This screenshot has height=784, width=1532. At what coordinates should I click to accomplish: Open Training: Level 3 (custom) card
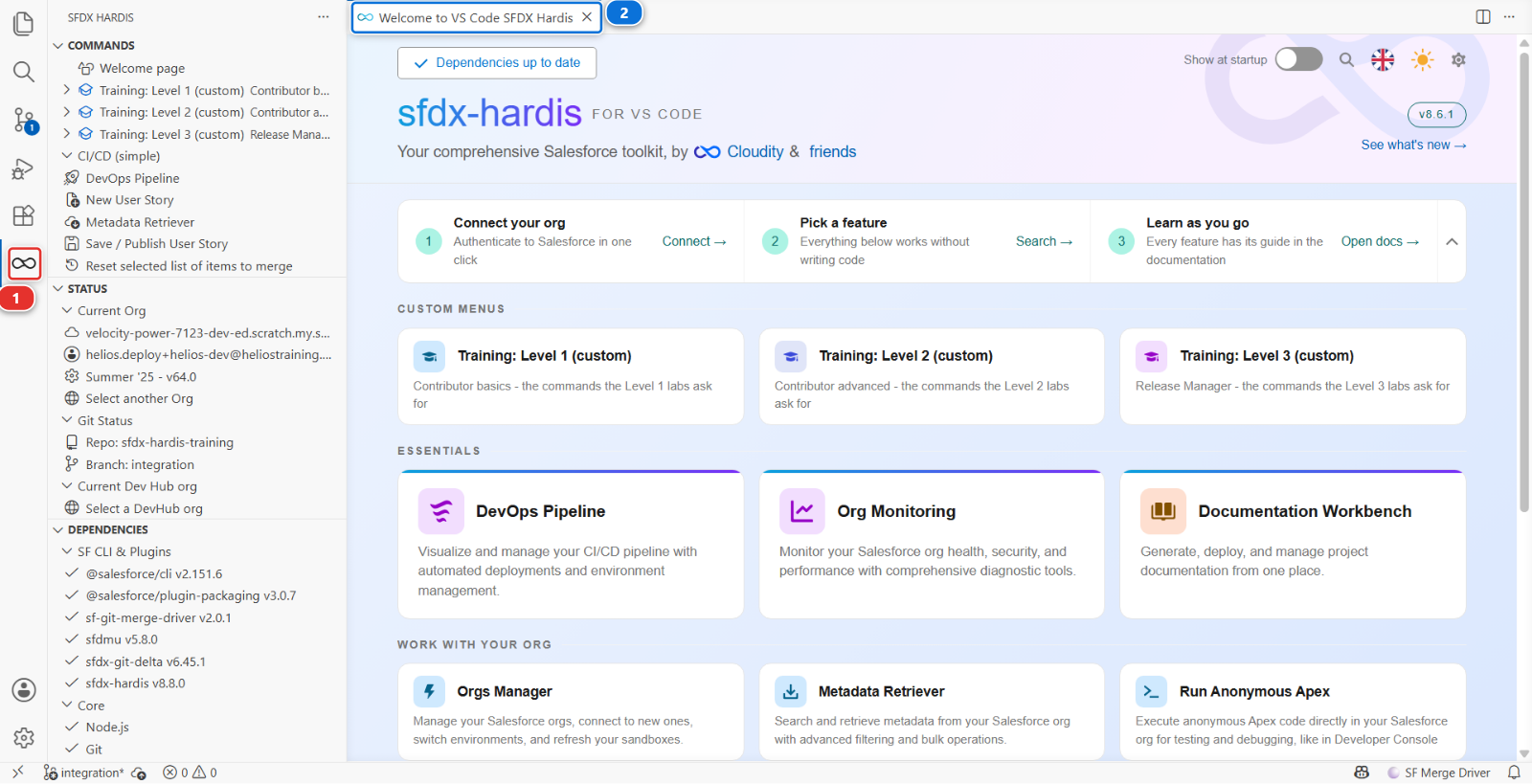[x=1293, y=376]
